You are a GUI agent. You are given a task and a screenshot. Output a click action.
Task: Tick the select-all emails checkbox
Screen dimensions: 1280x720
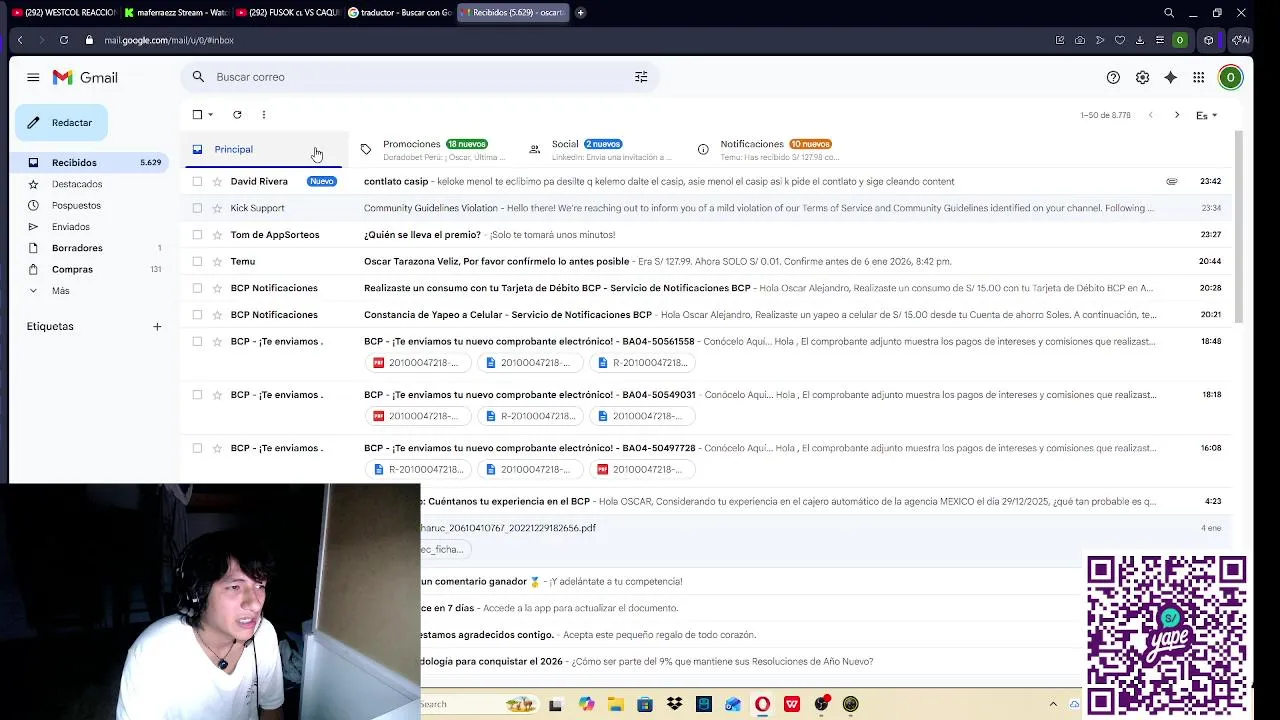[x=197, y=115]
